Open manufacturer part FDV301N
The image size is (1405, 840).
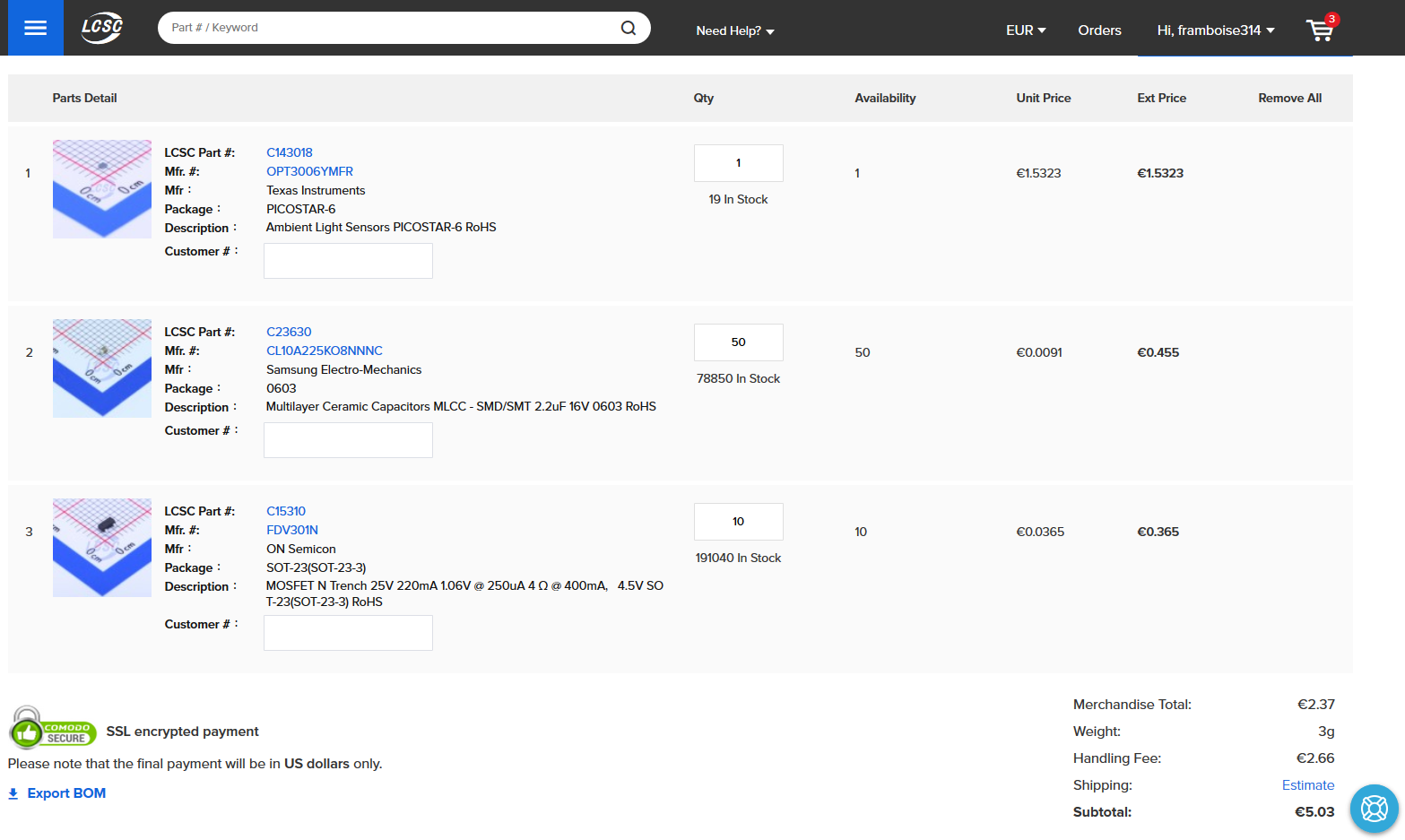pos(292,530)
